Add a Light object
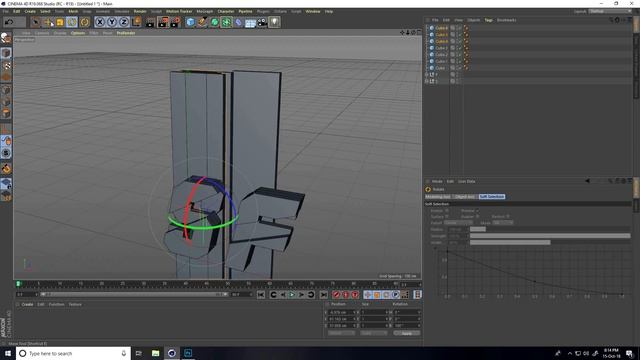 (x=274, y=22)
